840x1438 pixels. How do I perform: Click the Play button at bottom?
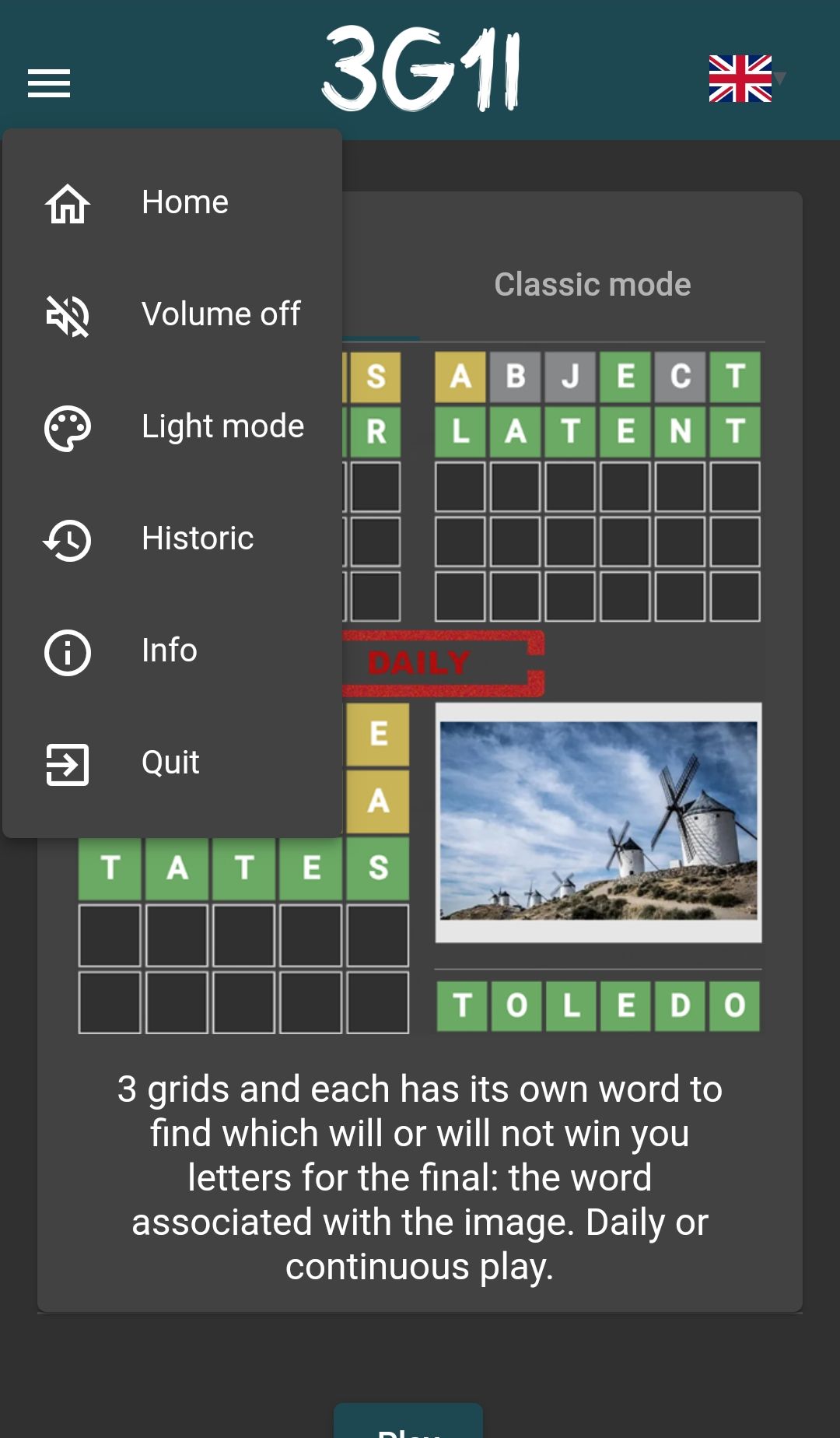pyautogui.click(x=408, y=1421)
